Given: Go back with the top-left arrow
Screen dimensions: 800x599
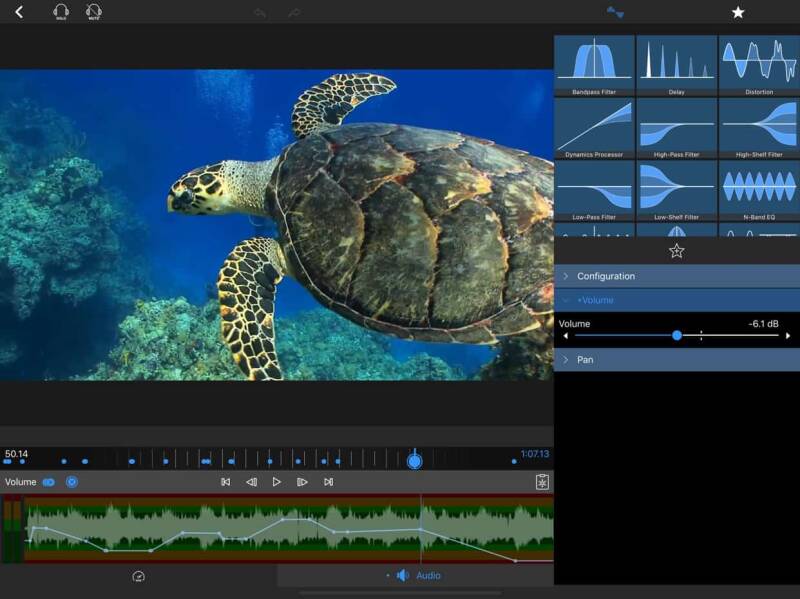Looking at the screenshot, I should (19, 12).
